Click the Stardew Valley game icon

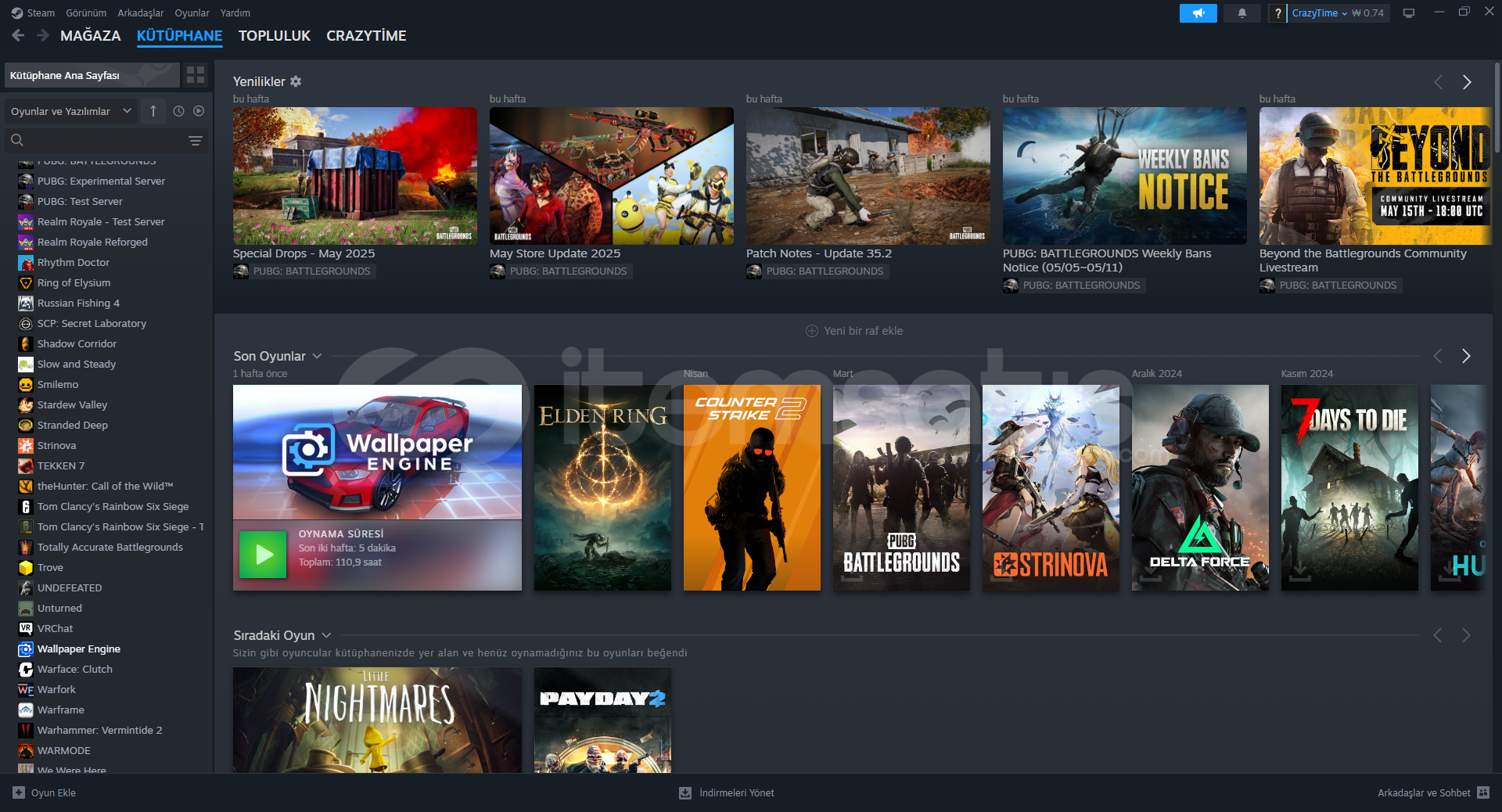click(26, 404)
